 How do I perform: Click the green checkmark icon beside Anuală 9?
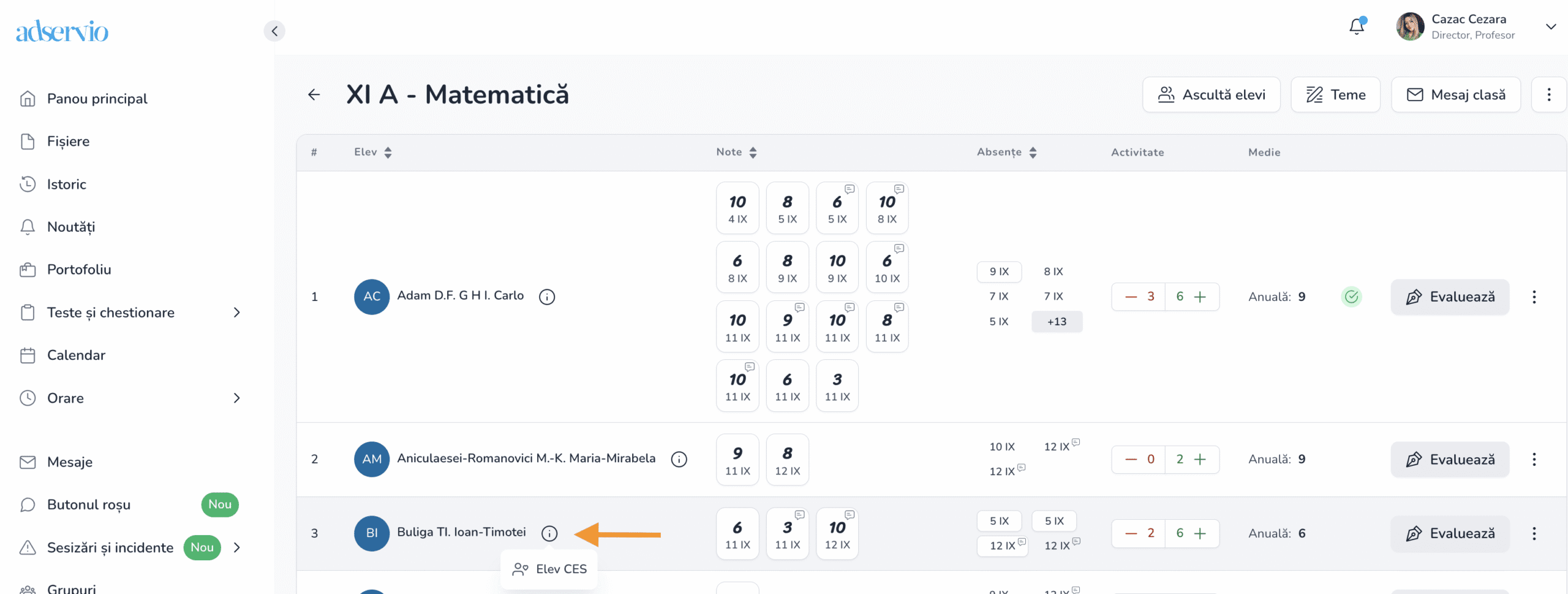coord(1351,297)
